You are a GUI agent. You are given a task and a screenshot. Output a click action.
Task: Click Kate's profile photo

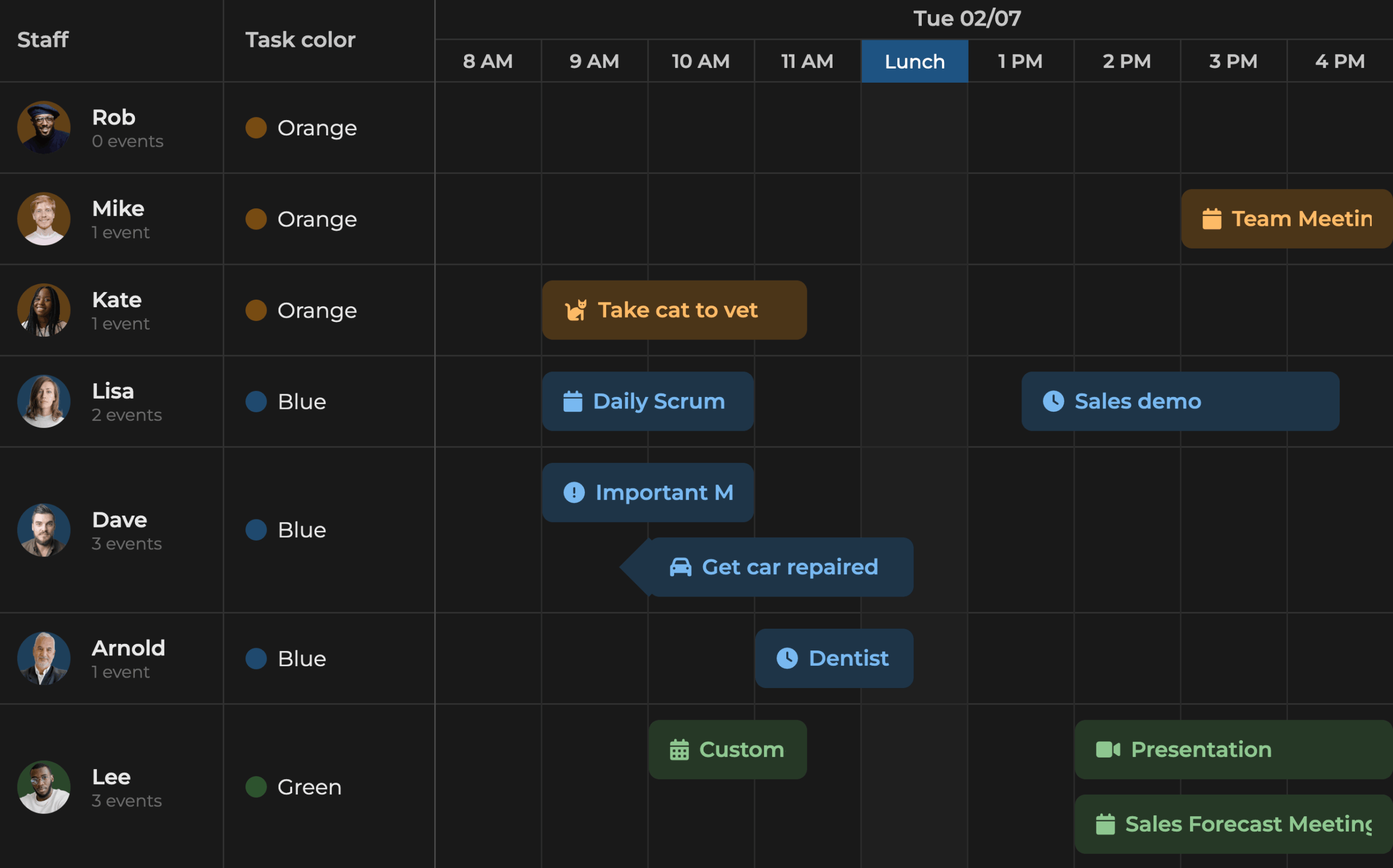pos(44,310)
